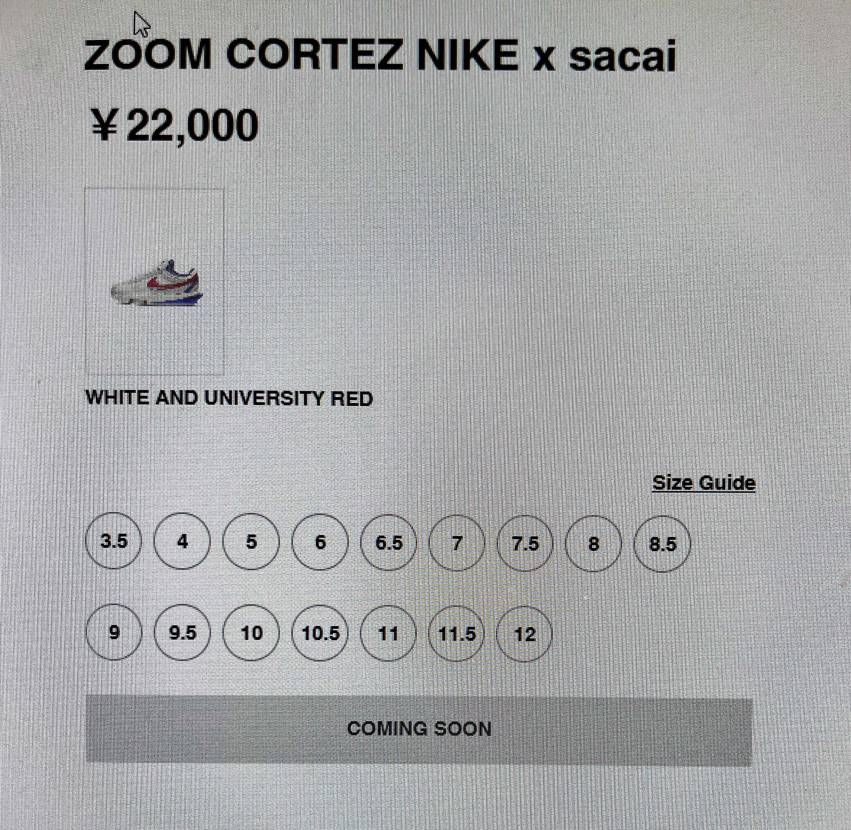Pick size 11.5
The height and width of the screenshot is (830, 851).
pyautogui.click(x=457, y=633)
